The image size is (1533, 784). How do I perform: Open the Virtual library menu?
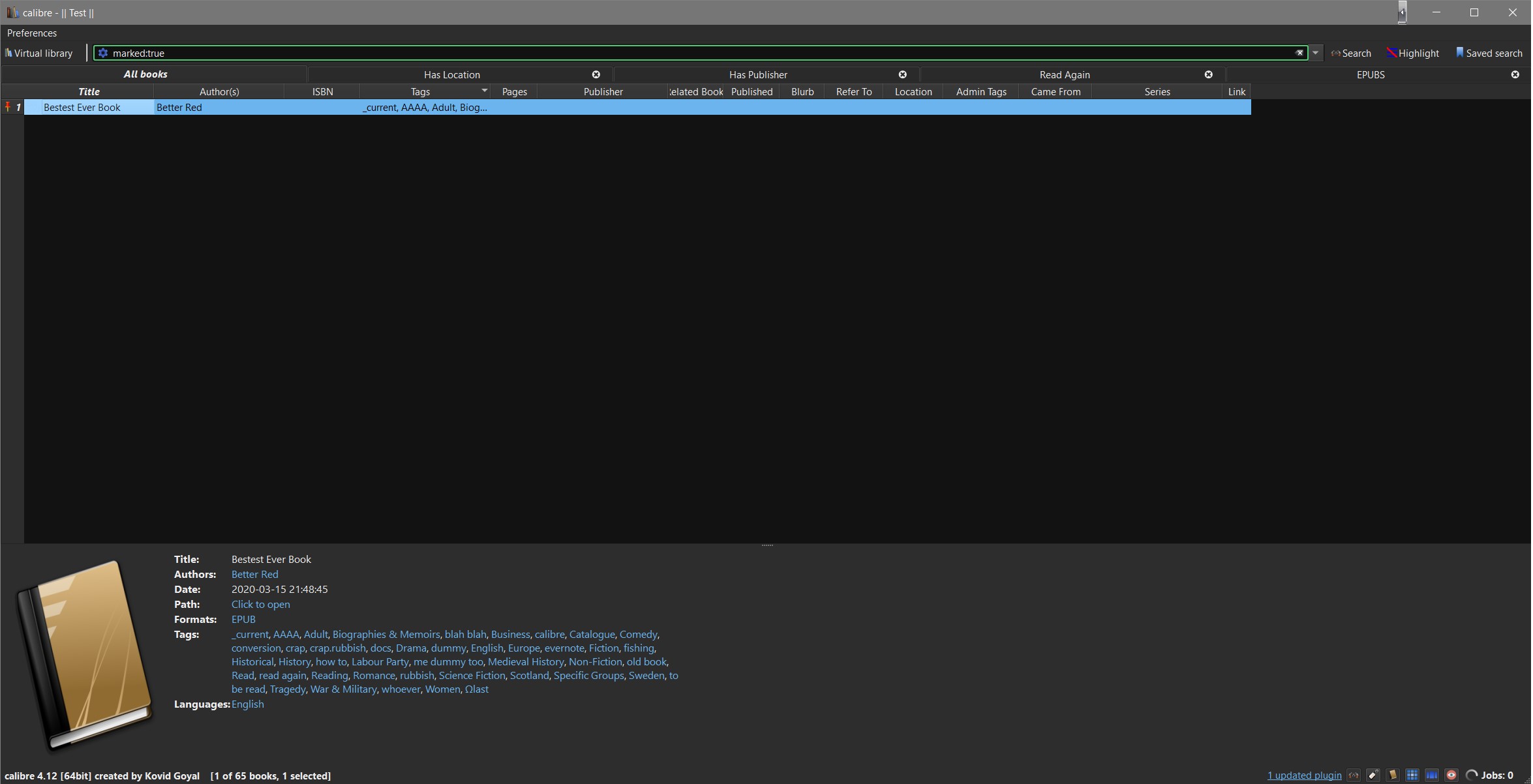(x=39, y=53)
